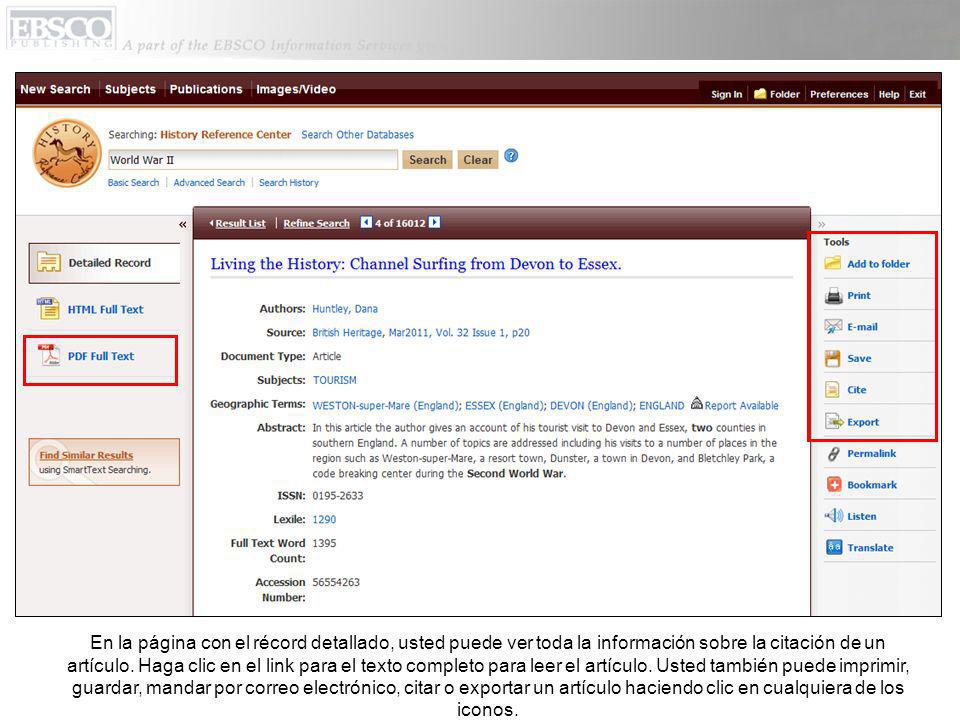
Task: Click the Save floppy disk icon
Action: click(x=832, y=358)
